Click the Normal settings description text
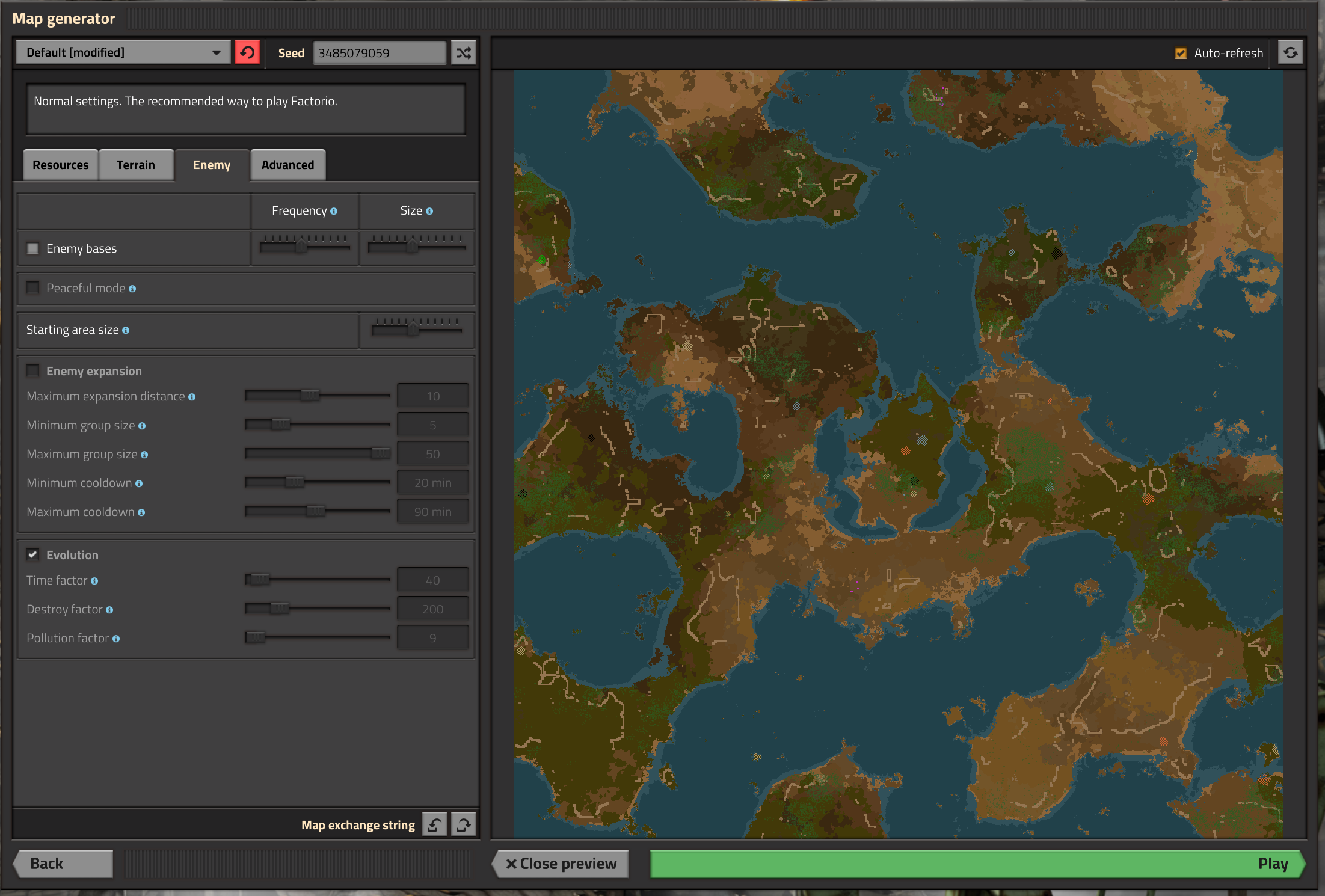 click(x=185, y=101)
